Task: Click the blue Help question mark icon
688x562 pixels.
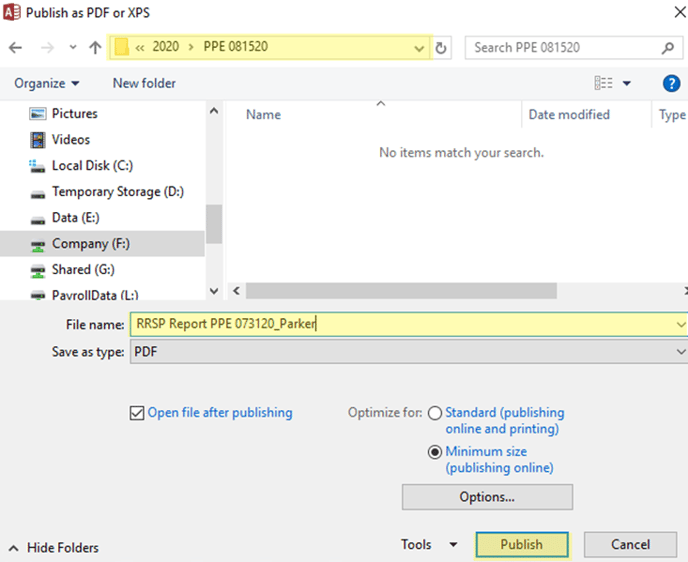Action: tap(671, 83)
